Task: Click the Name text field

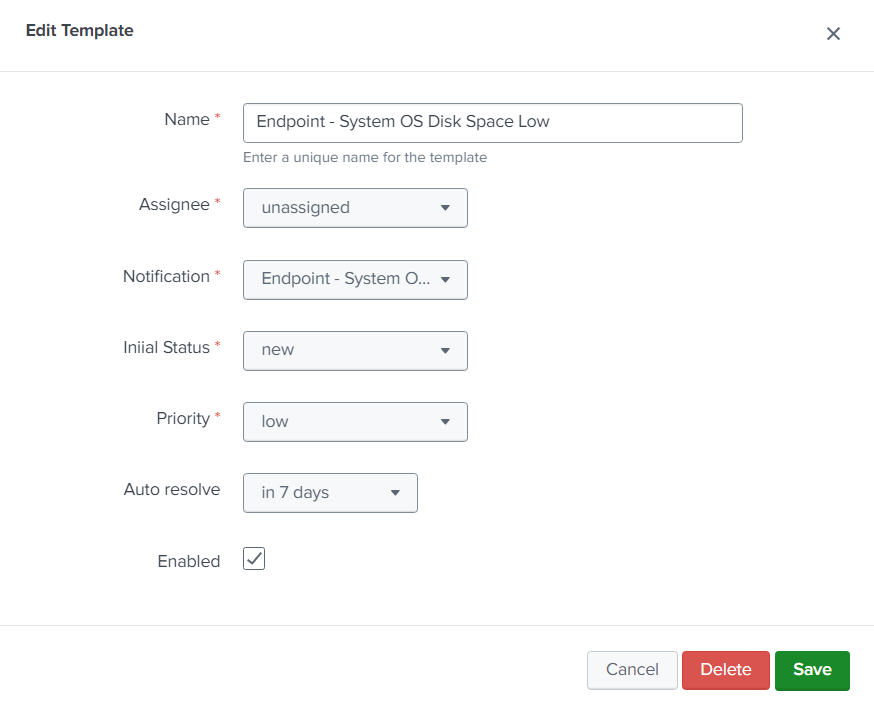Action: click(x=493, y=123)
